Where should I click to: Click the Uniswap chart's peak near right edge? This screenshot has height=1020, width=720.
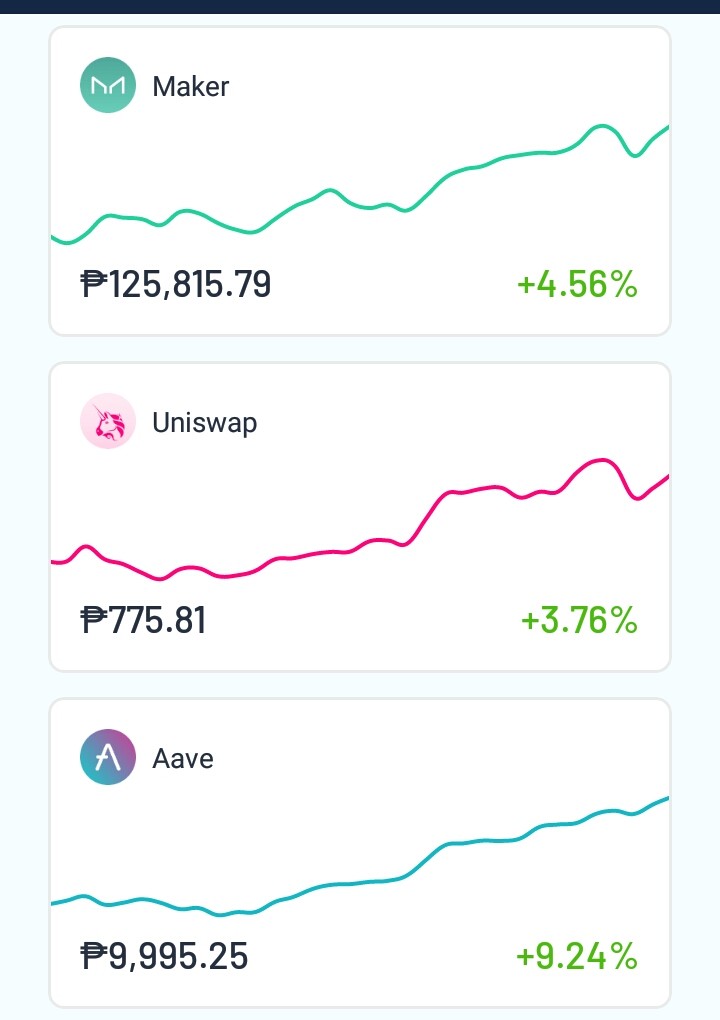[x=601, y=461]
